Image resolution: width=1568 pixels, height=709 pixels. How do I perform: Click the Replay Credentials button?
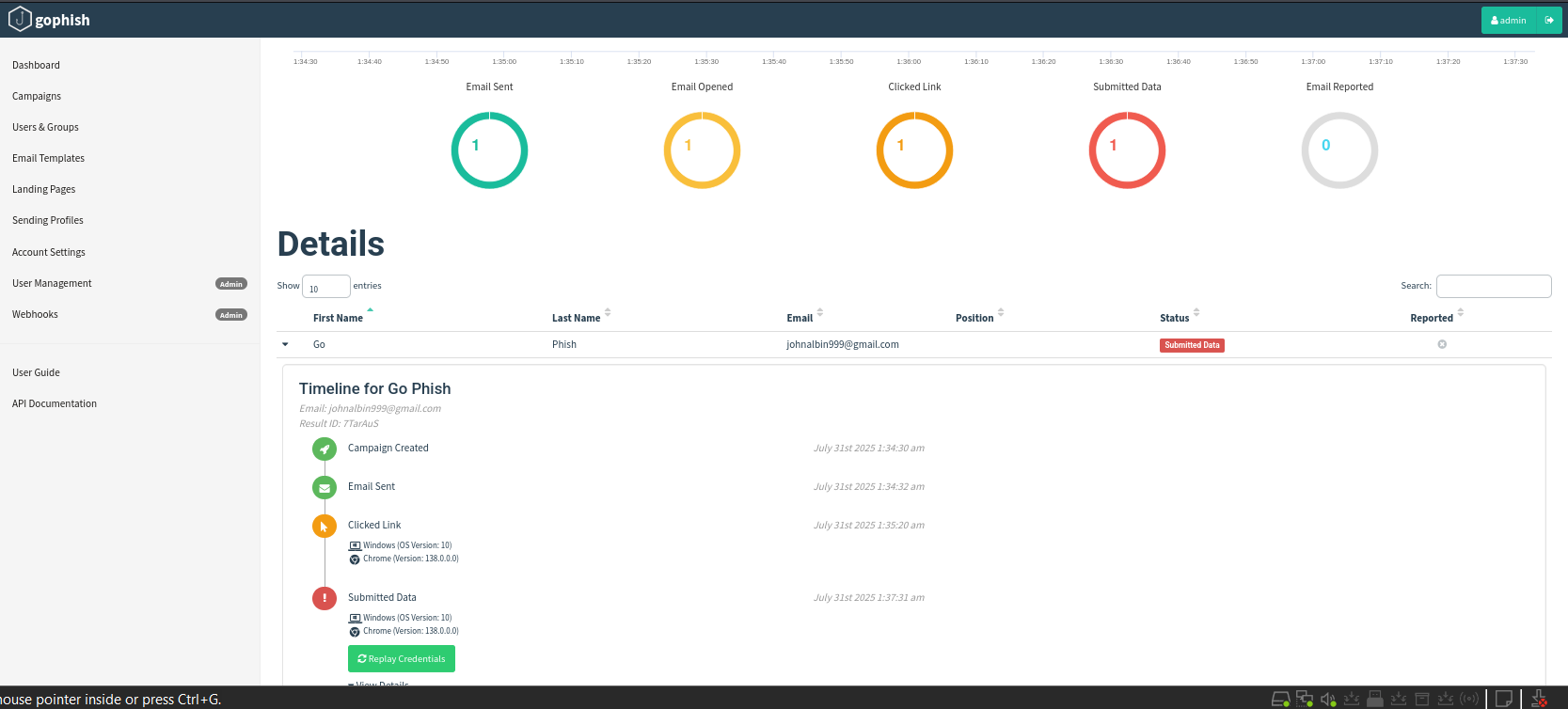point(402,659)
